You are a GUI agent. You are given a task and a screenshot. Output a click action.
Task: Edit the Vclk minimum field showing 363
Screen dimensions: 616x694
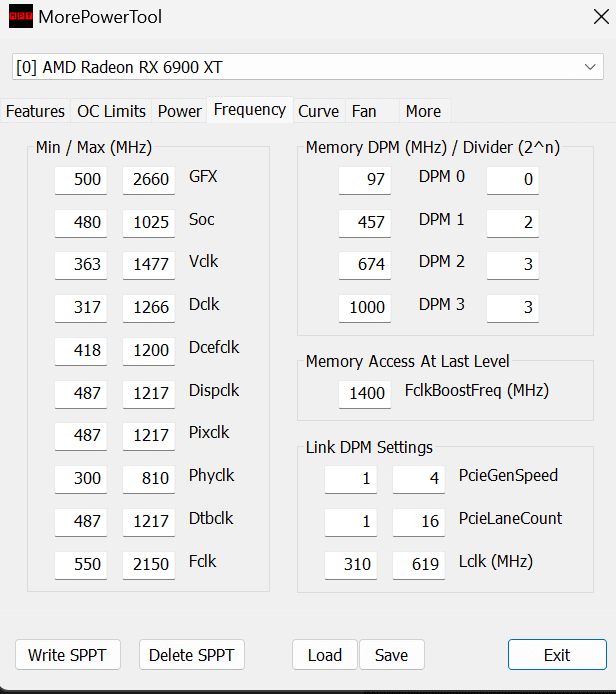coord(81,265)
